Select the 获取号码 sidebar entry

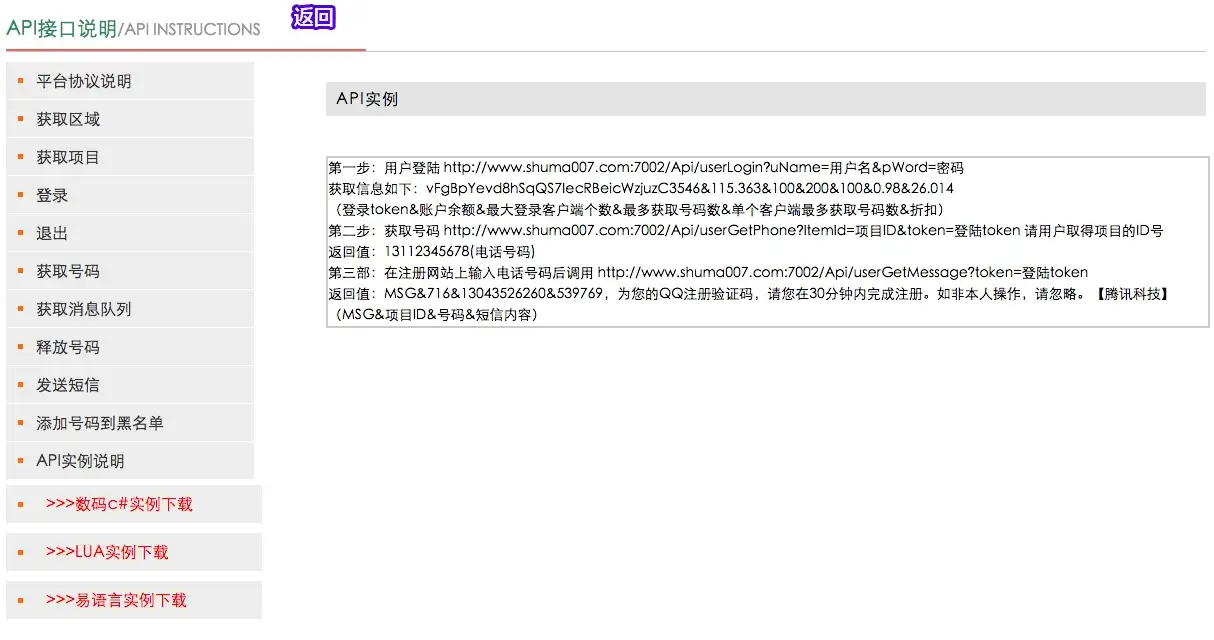click(68, 271)
